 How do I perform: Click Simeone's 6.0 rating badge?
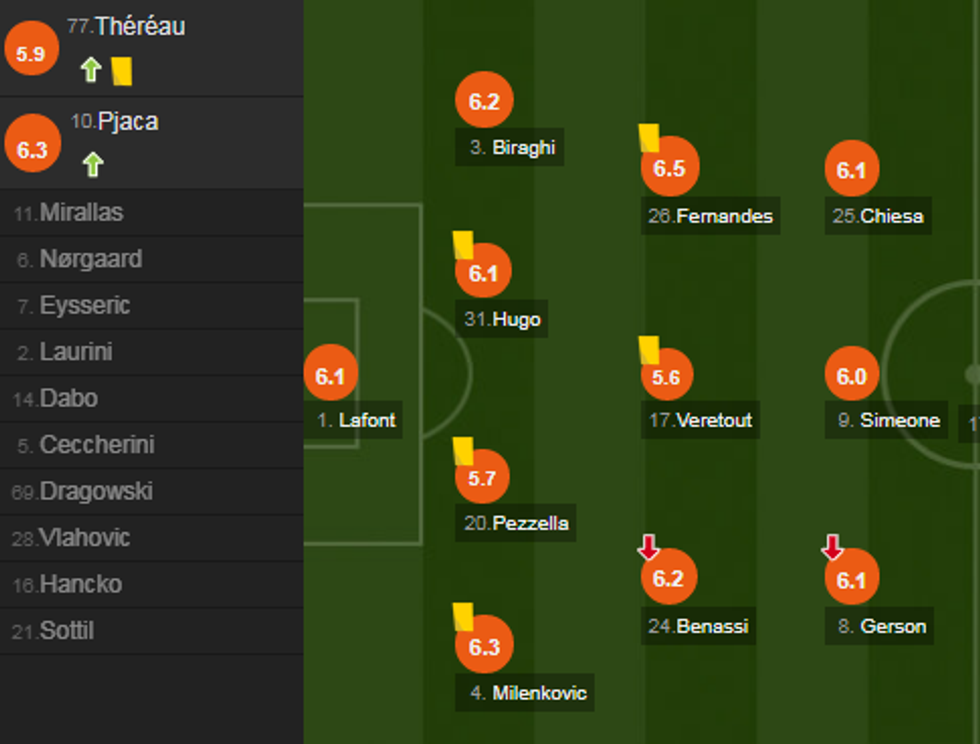(x=851, y=376)
